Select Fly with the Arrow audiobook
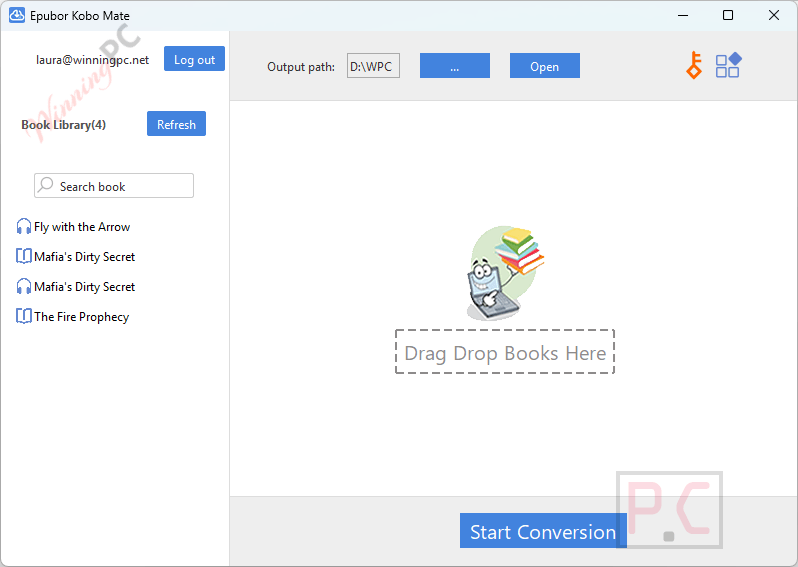 click(81, 227)
